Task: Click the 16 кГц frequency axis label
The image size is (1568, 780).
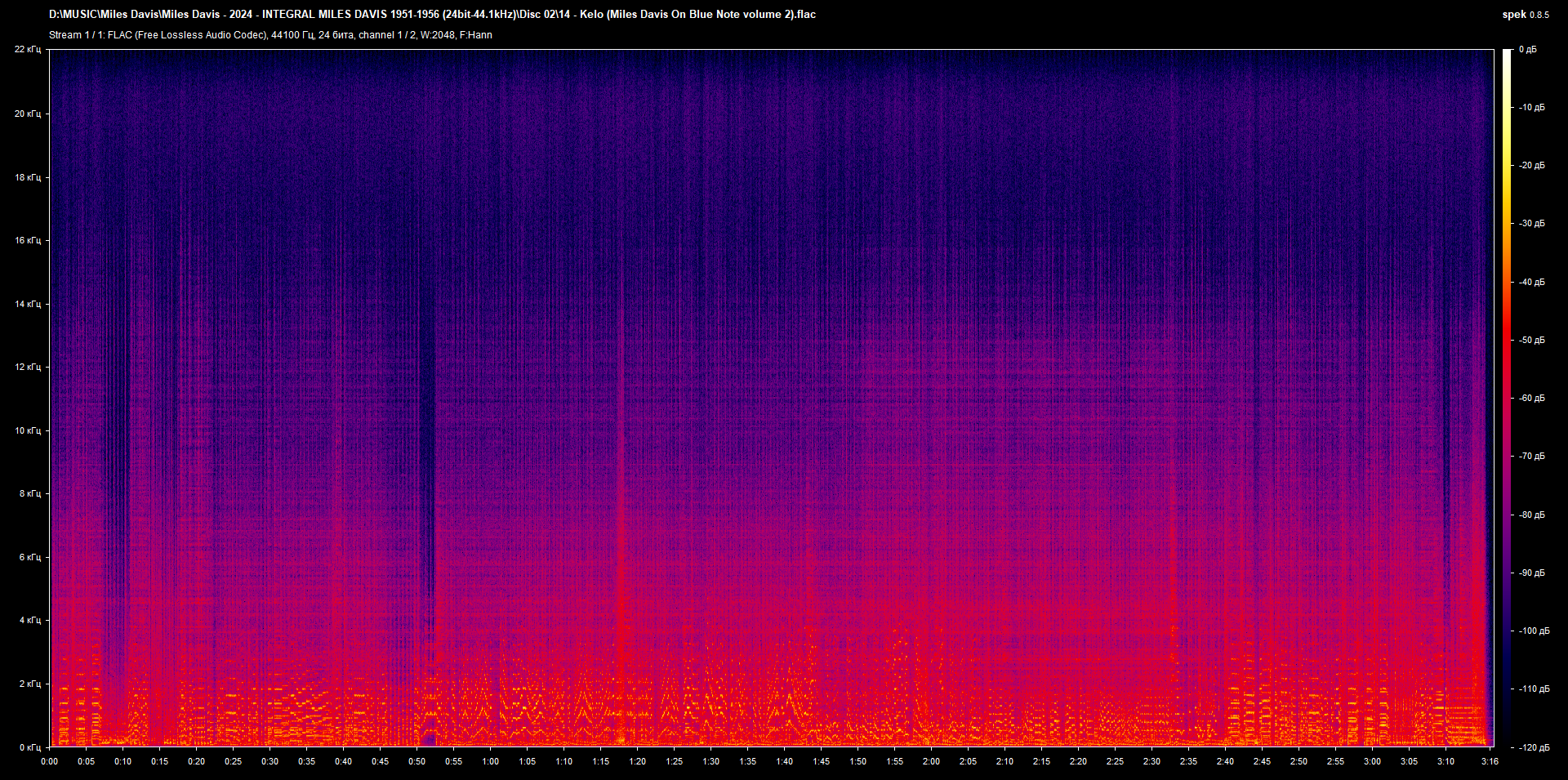Action: 28,240
